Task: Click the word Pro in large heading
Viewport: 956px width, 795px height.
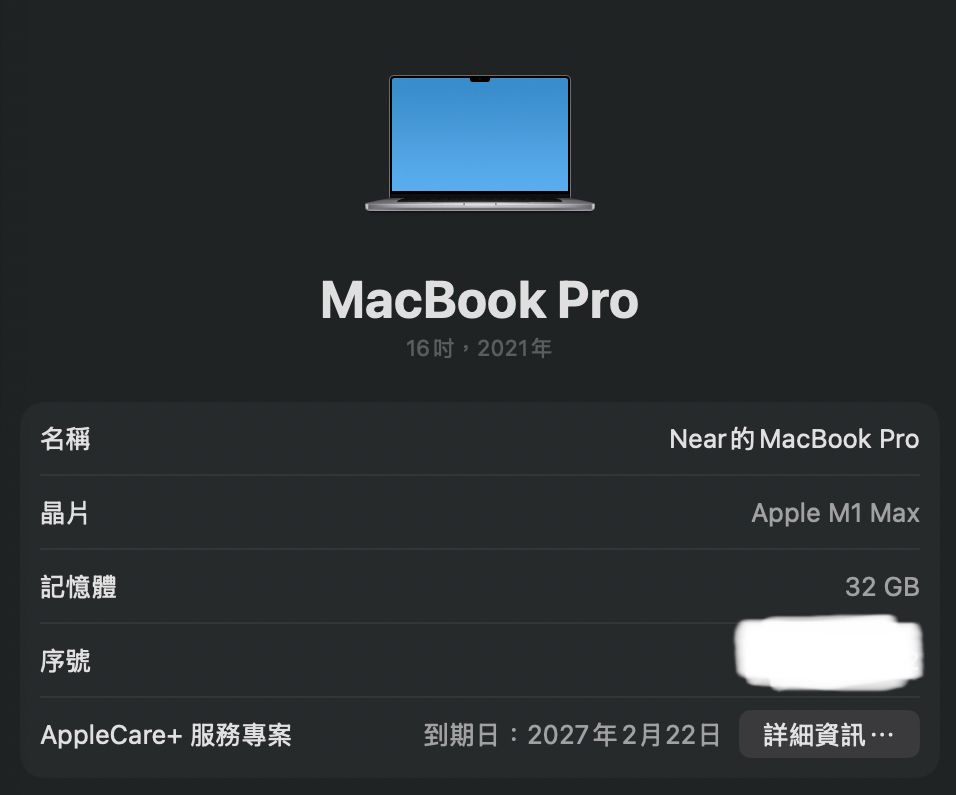Action: tap(598, 300)
